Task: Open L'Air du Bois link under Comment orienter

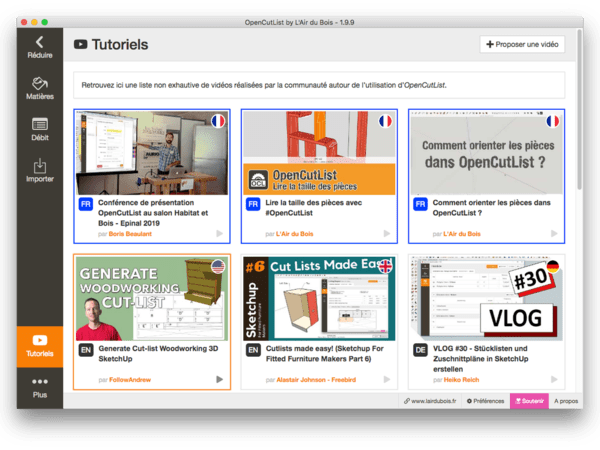Action: pos(462,234)
